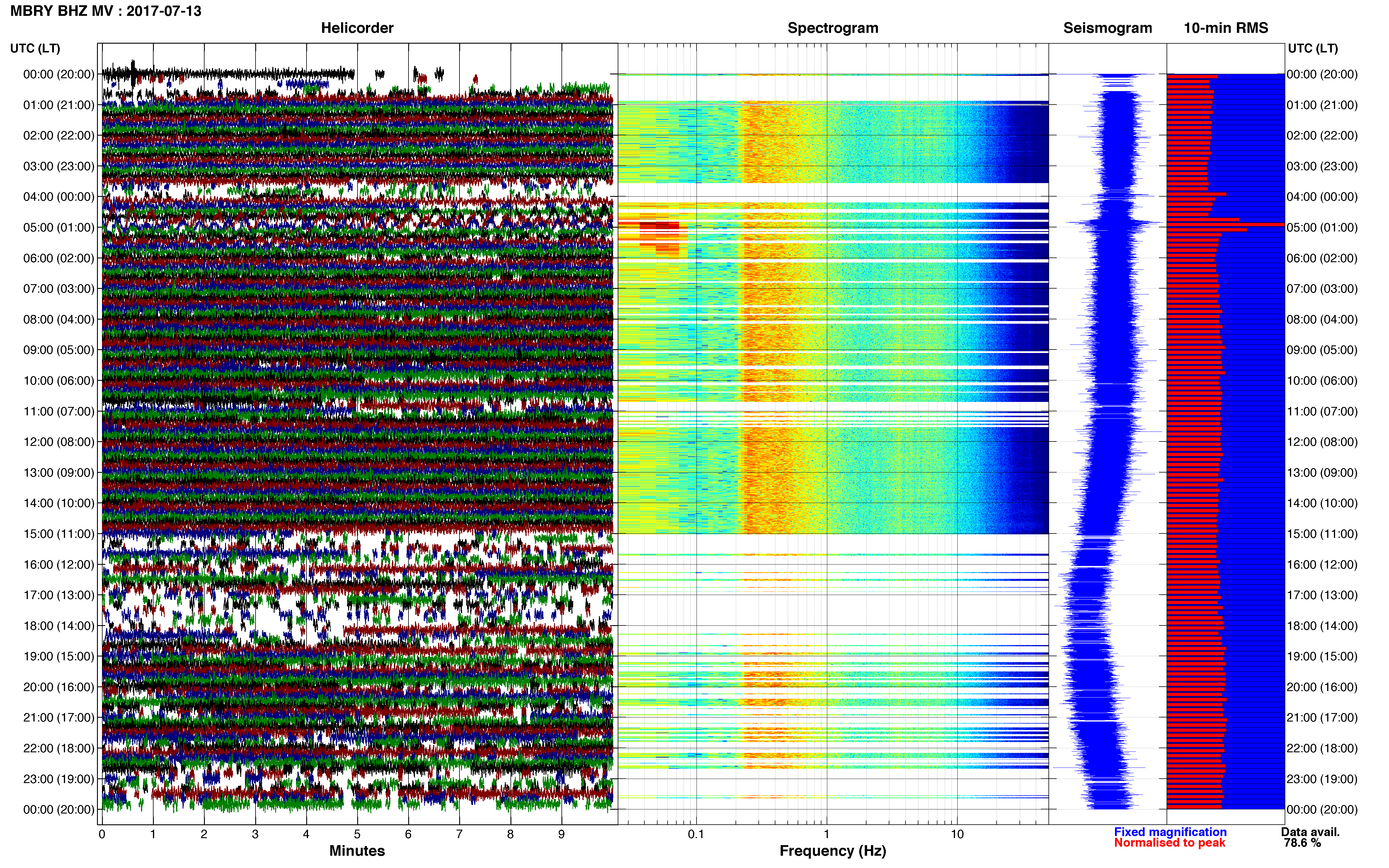Image resolution: width=1389 pixels, height=868 pixels.
Task: Click the 09:00 (05:00) label beside the RMS panel
Action: click(1322, 350)
